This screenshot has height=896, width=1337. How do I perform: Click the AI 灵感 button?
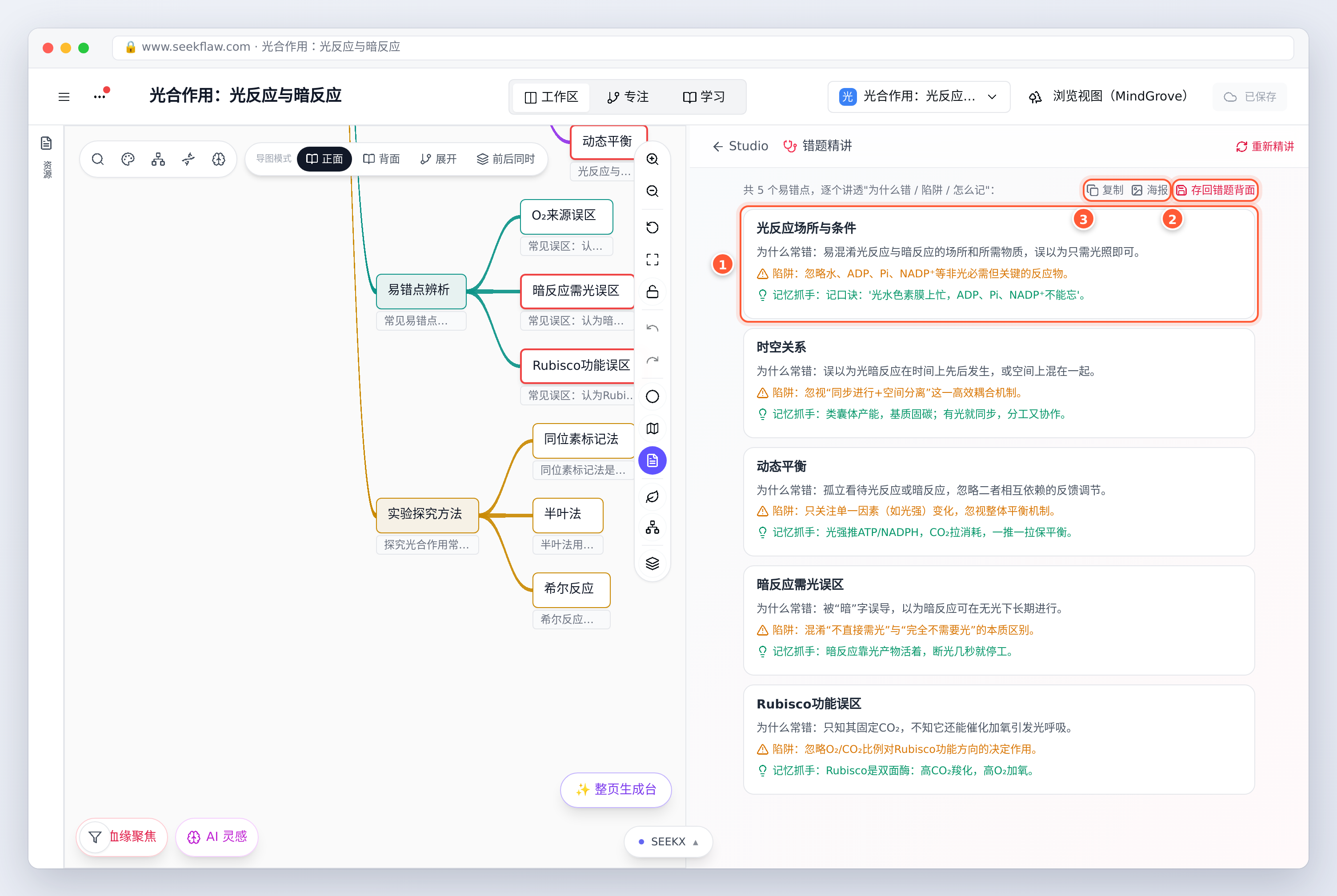click(x=217, y=836)
